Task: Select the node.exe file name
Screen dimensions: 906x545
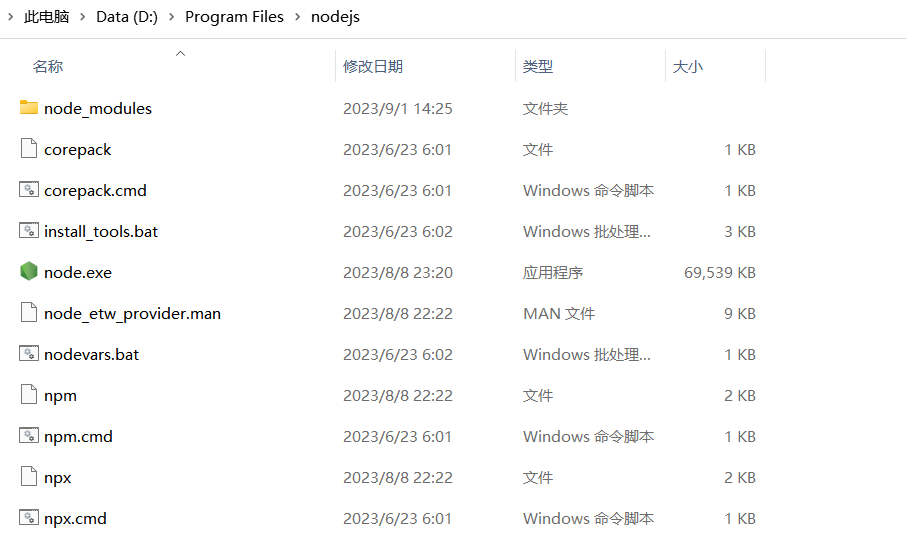Action: [x=78, y=273]
